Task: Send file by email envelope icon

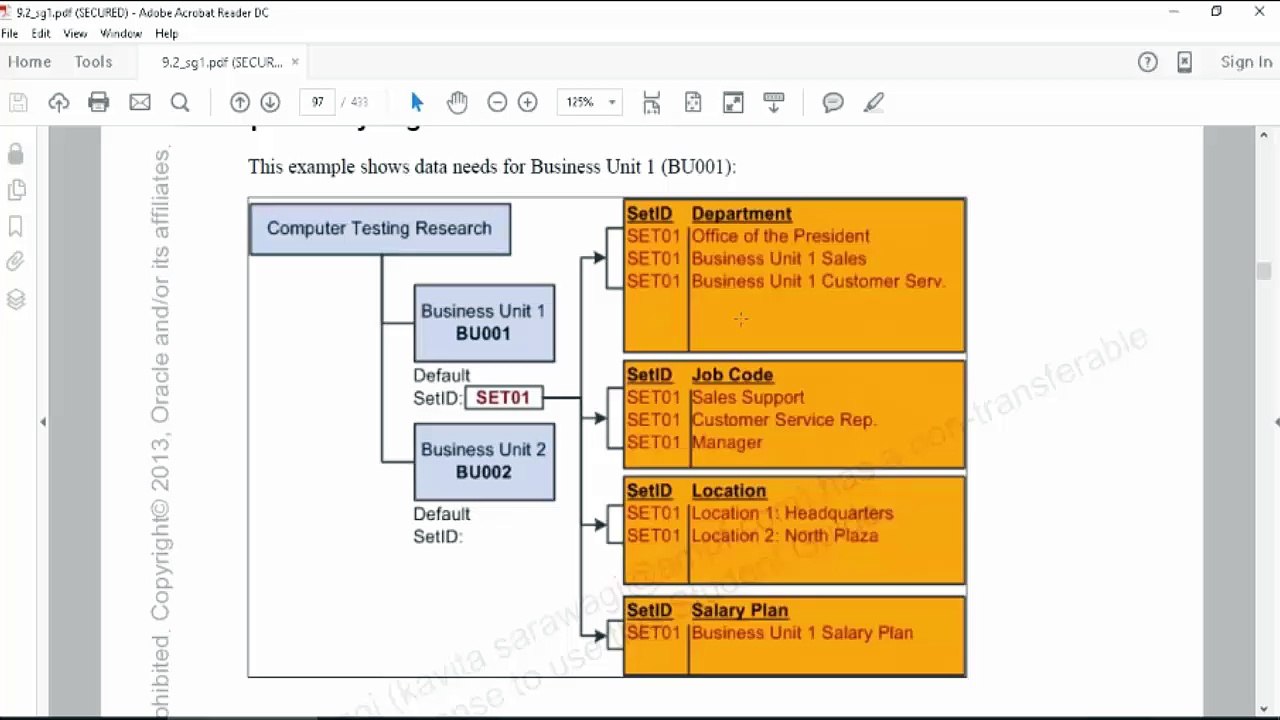Action: coord(140,102)
